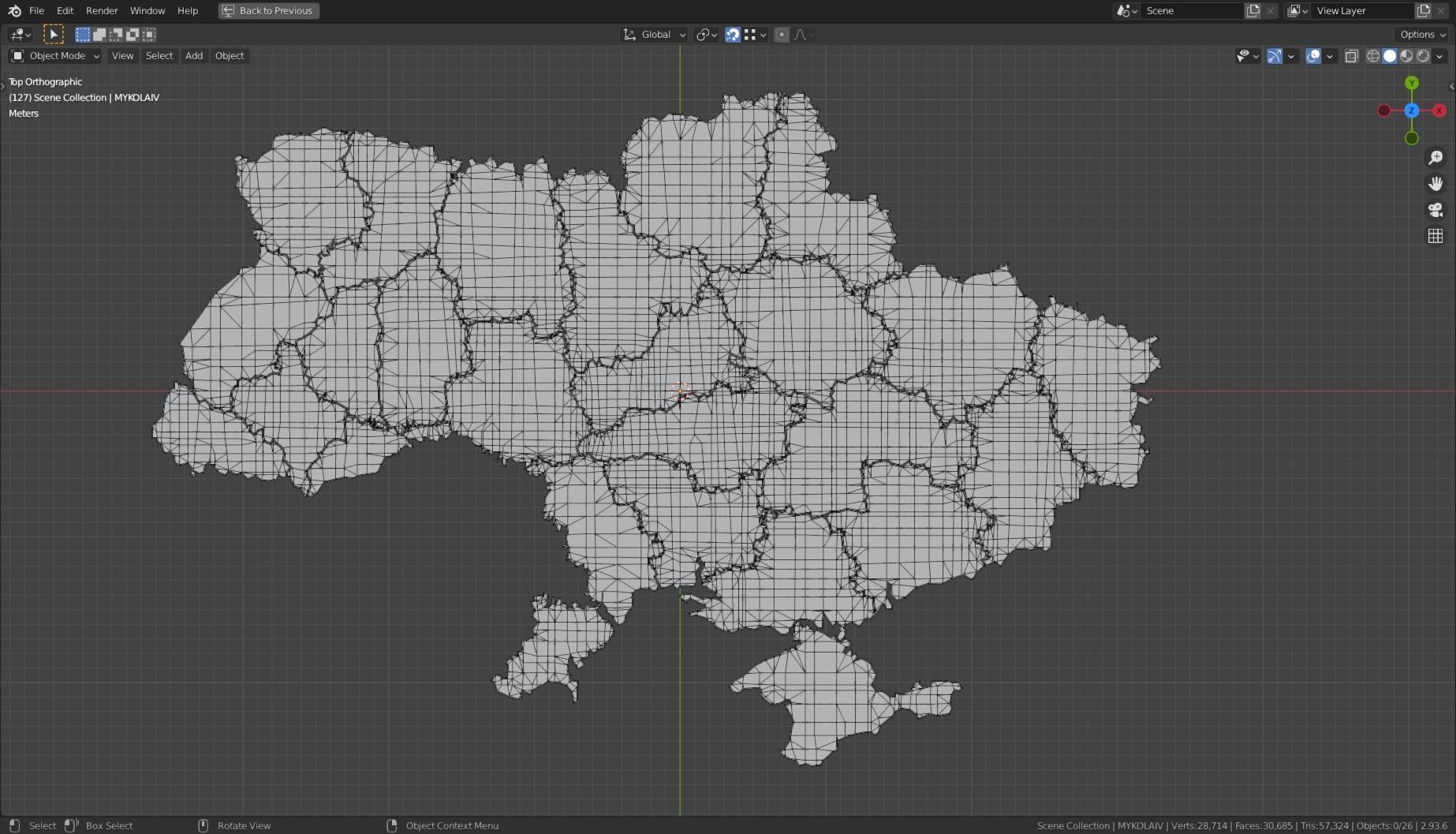Switch to Rendered viewport shading
The height and width of the screenshot is (834, 1456).
[1423, 56]
